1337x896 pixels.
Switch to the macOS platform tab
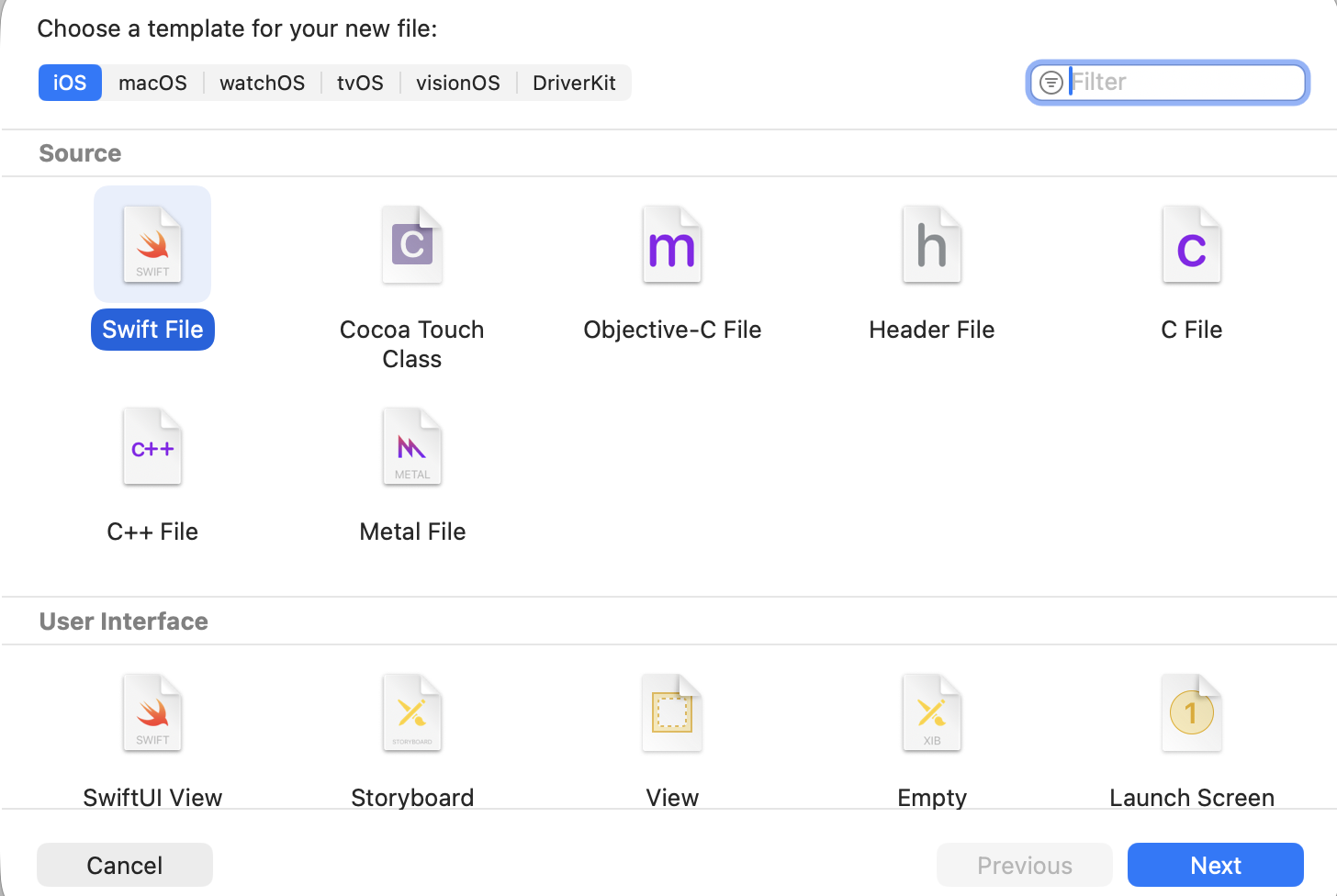pyautogui.click(x=152, y=83)
